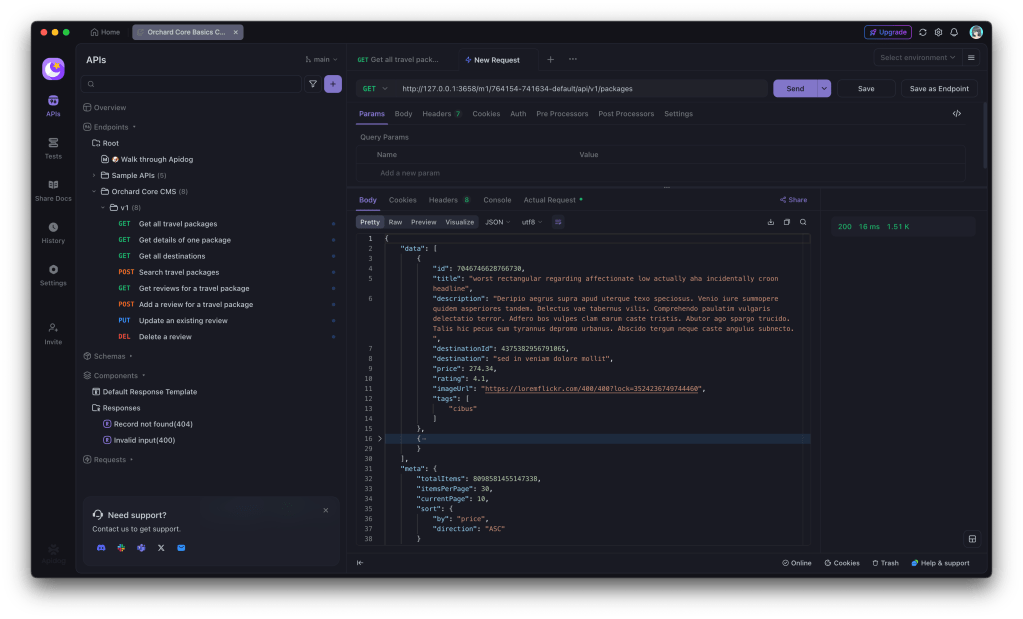Open the Share Docs sidebar icon
The image size is (1023, 619).
coord(53,189)
